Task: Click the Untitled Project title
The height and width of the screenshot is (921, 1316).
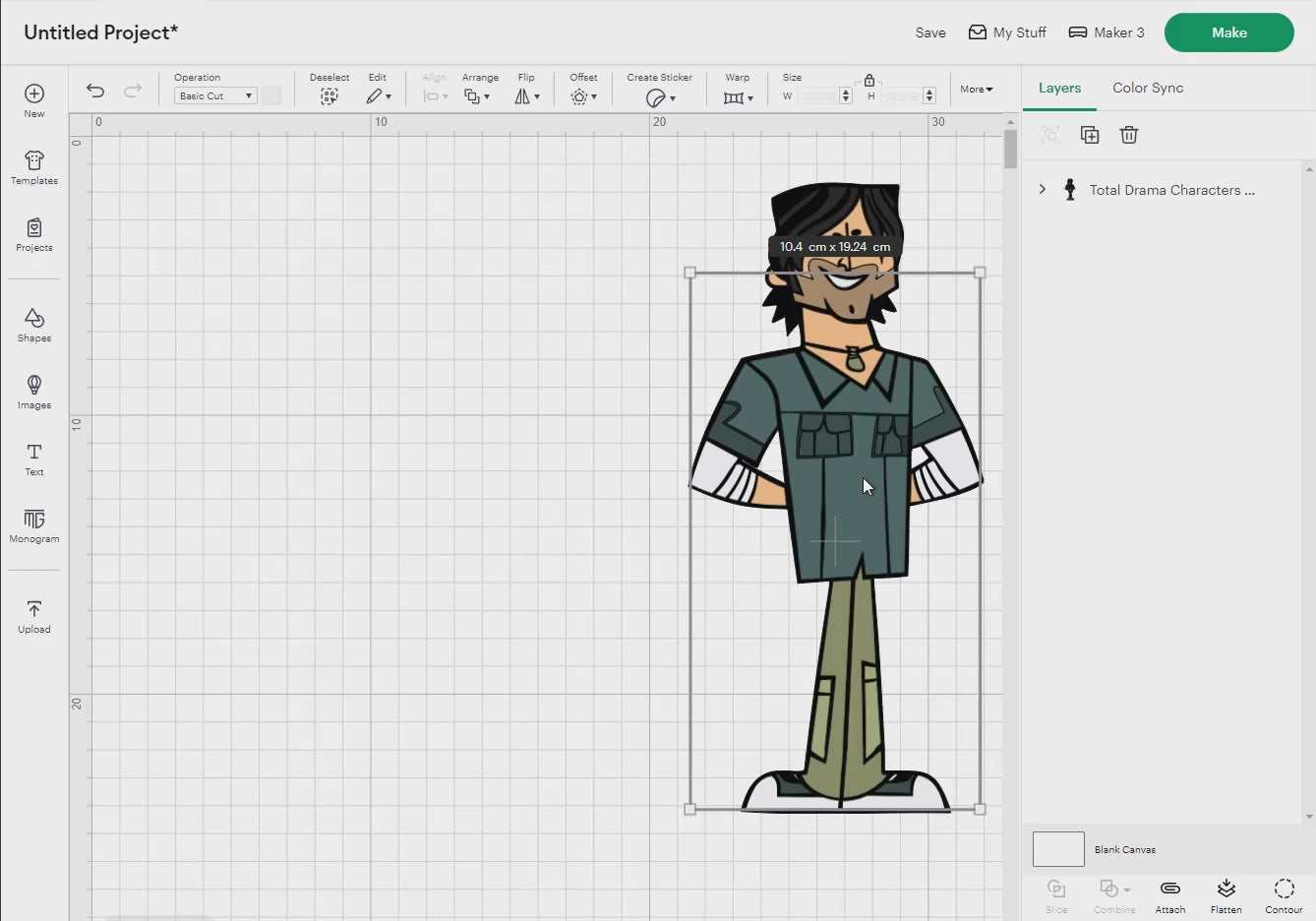Action: (x=101, y=32)
